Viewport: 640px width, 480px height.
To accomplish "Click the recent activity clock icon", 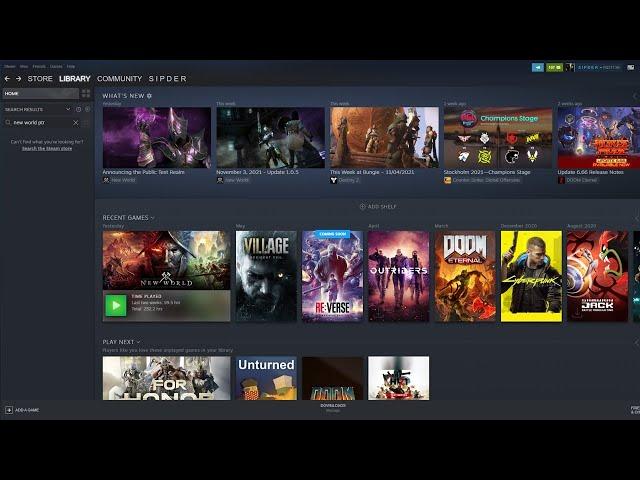I will tap(78, 109).
